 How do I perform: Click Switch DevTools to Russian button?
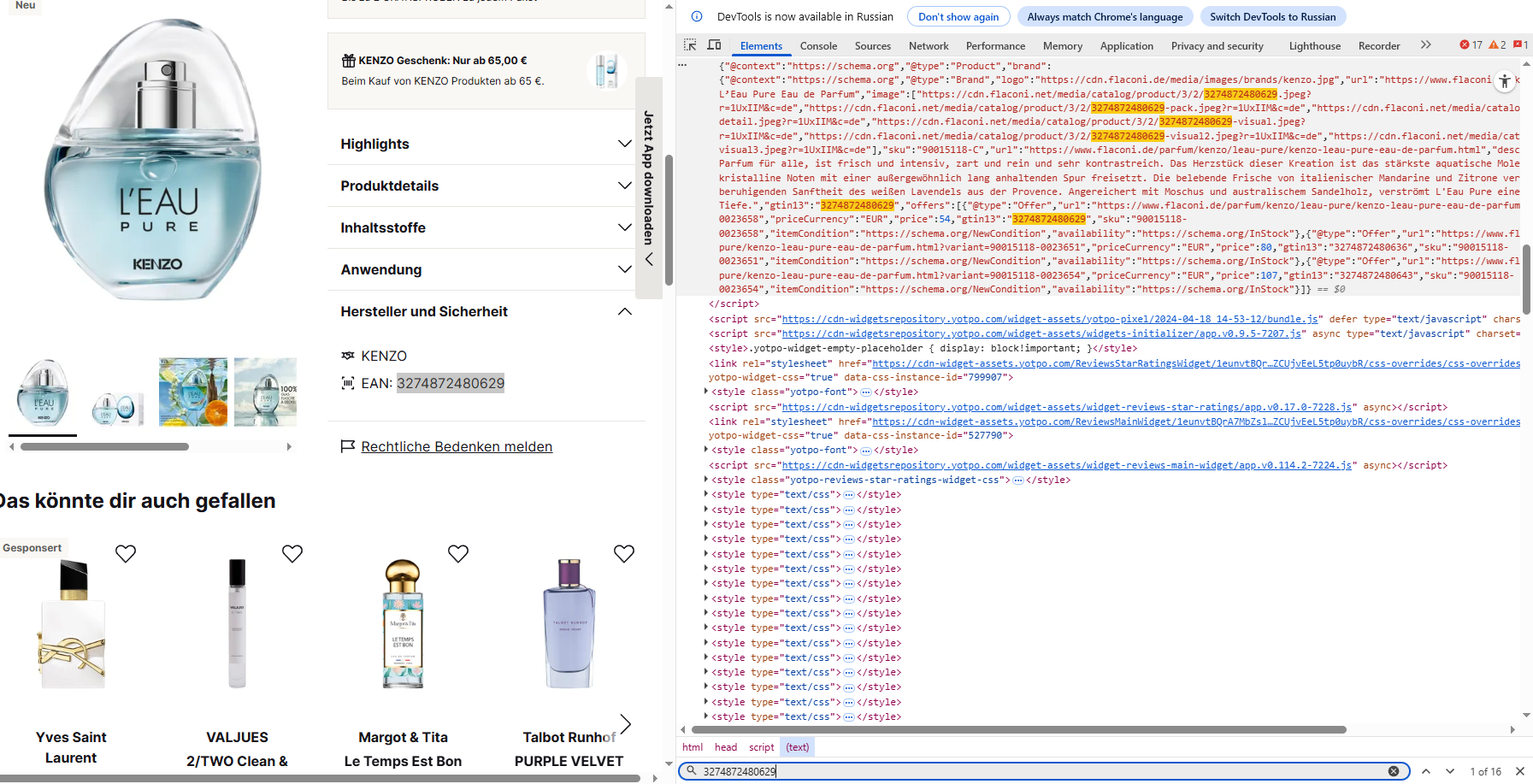1272,16
